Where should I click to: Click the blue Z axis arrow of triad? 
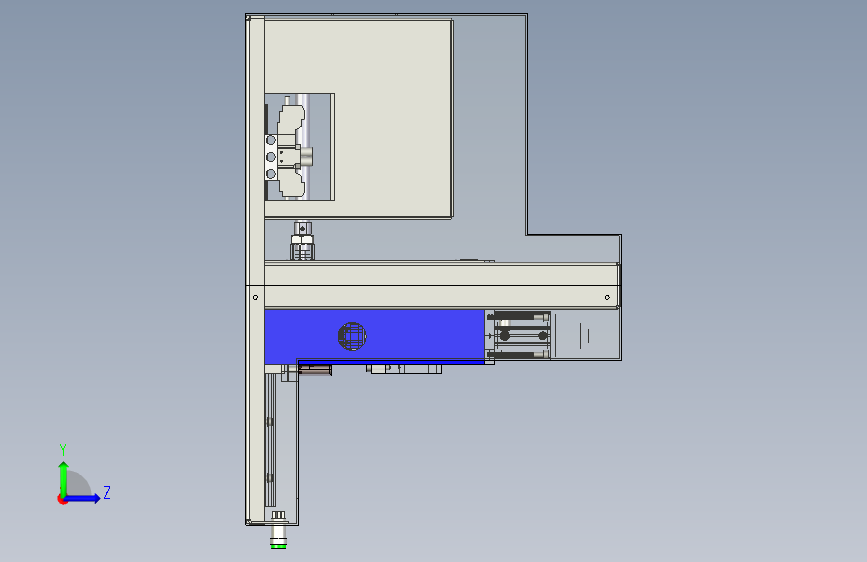tap(83, 498)
